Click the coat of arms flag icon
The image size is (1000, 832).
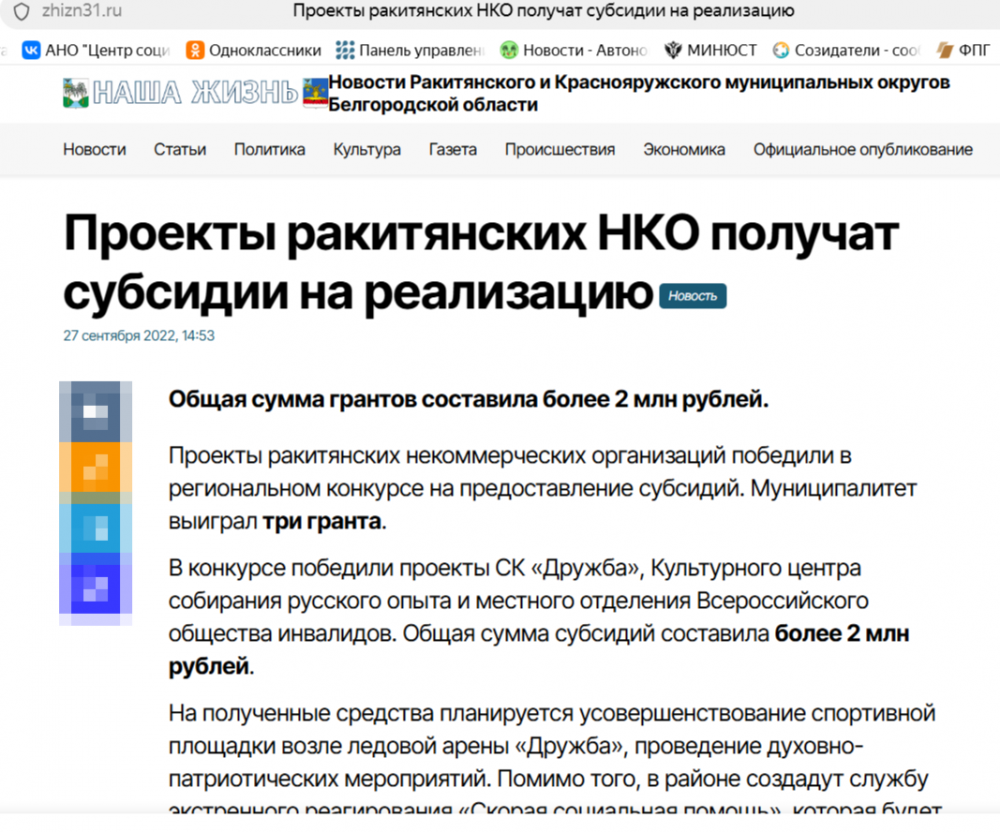click(315, 93)
